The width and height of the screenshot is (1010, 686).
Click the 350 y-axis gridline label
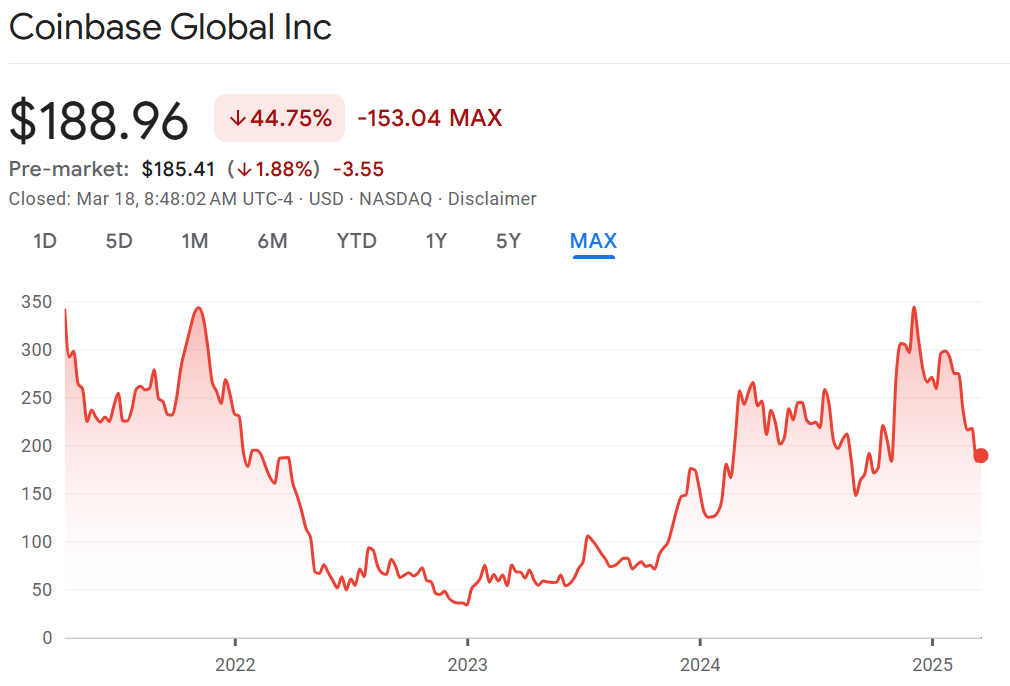click(37, 302)
